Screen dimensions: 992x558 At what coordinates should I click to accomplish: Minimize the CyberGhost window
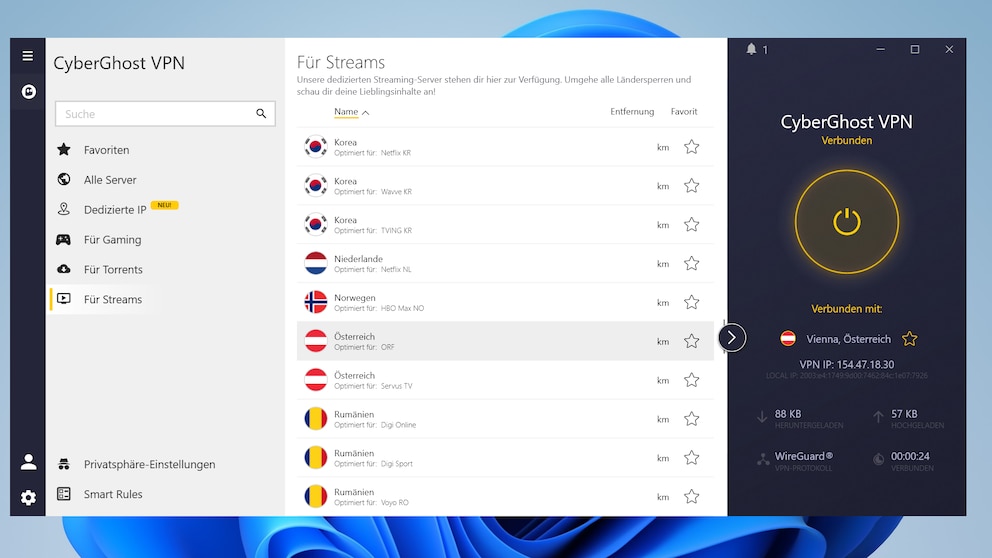pyautogui.click(x=880, y=49)
